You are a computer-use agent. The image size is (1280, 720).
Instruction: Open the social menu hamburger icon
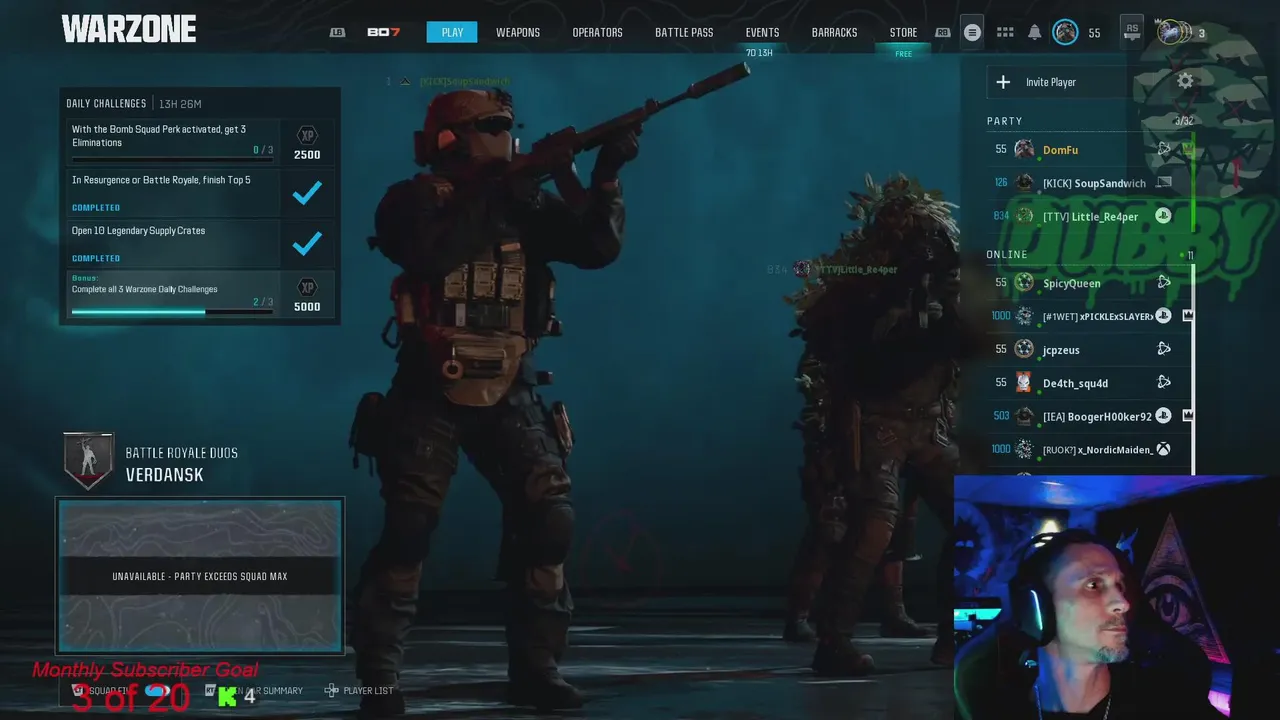972,33
